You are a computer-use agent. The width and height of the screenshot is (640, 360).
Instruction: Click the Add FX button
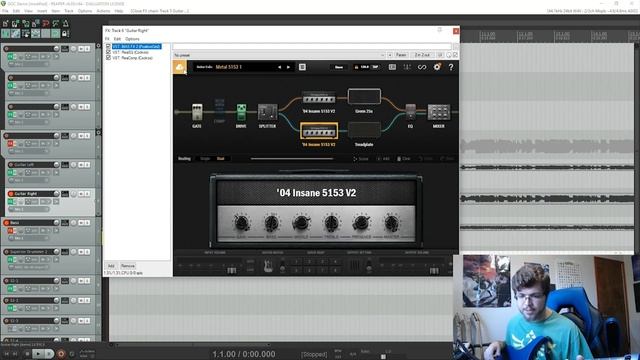pyautogui.click(x=111, y=266)
